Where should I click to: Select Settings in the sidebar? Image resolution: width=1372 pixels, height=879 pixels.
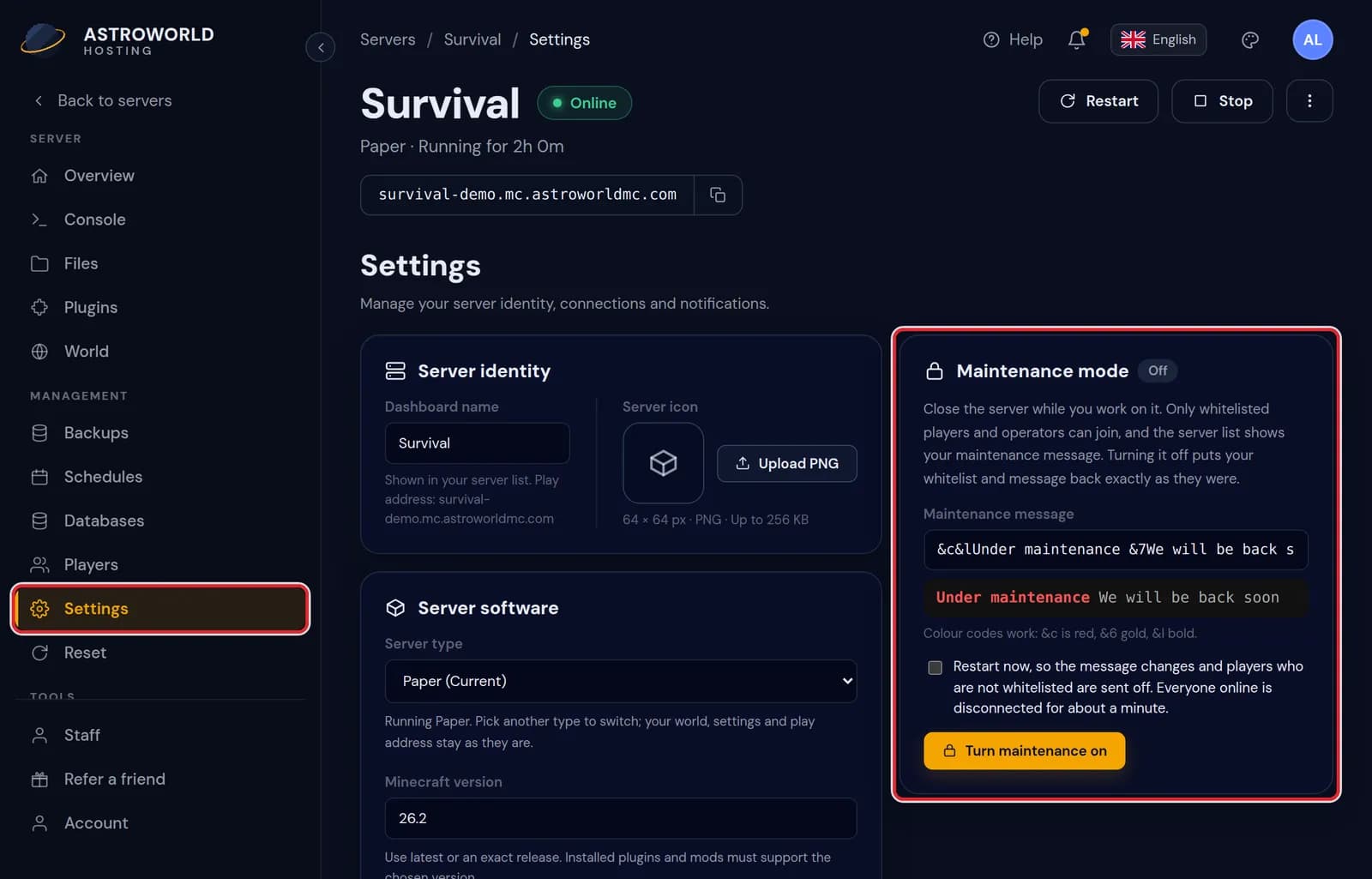point(160,609)
